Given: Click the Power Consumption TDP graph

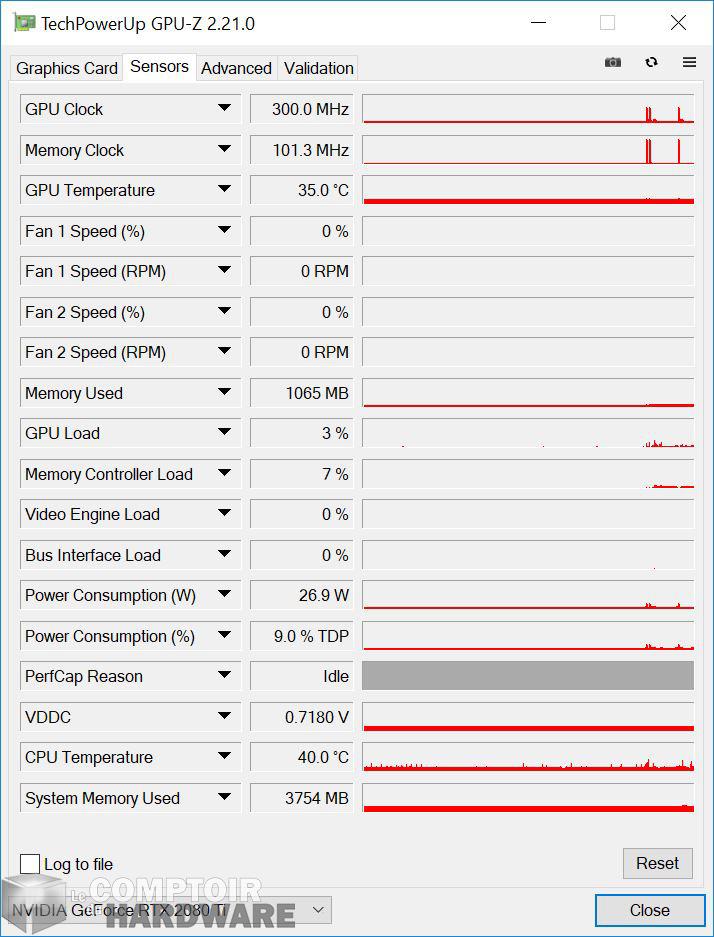Looking at the screenshot, I should pos(528,636).
